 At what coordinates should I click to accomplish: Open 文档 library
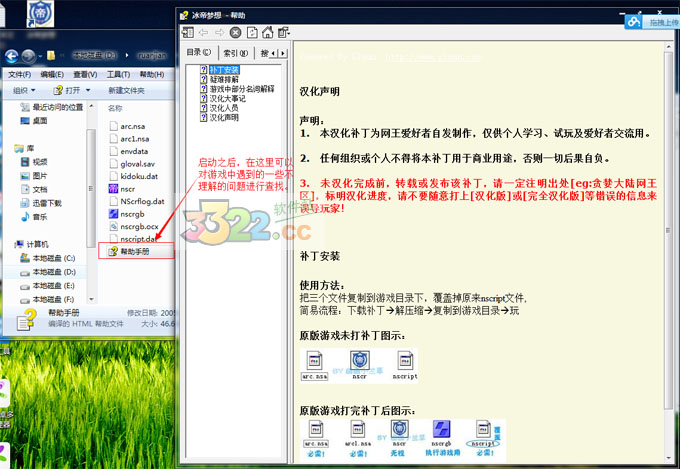34,189
